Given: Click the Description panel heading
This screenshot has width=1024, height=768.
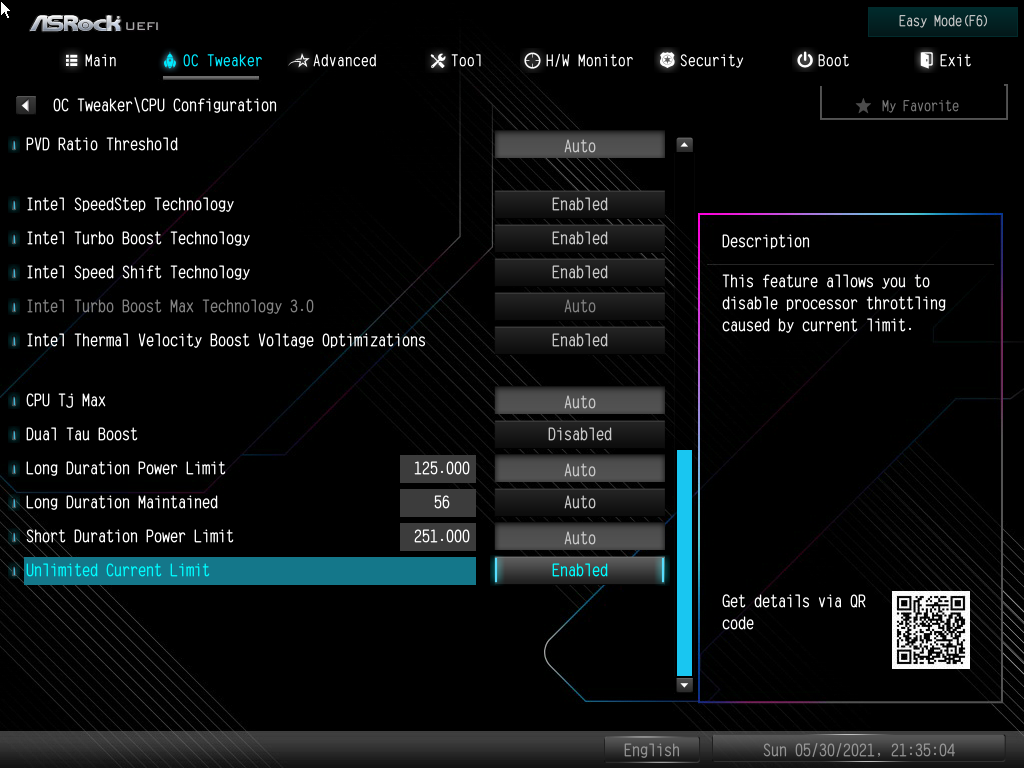Looking at the screenshot, I should click(765, 242).
